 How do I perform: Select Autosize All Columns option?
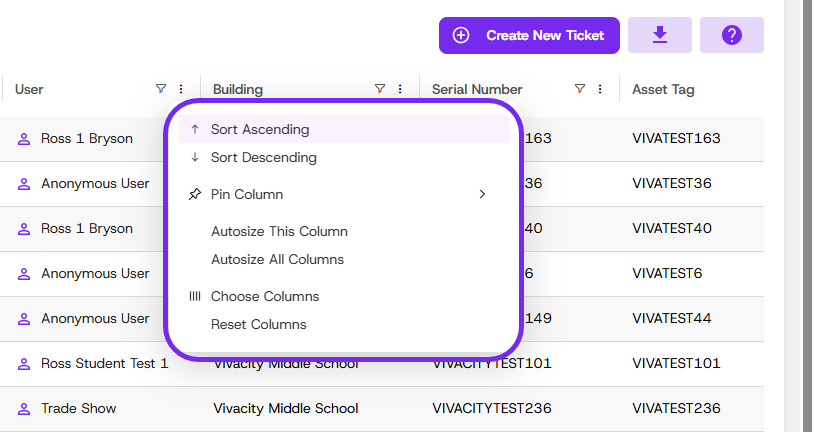click(x=277, y=259)
